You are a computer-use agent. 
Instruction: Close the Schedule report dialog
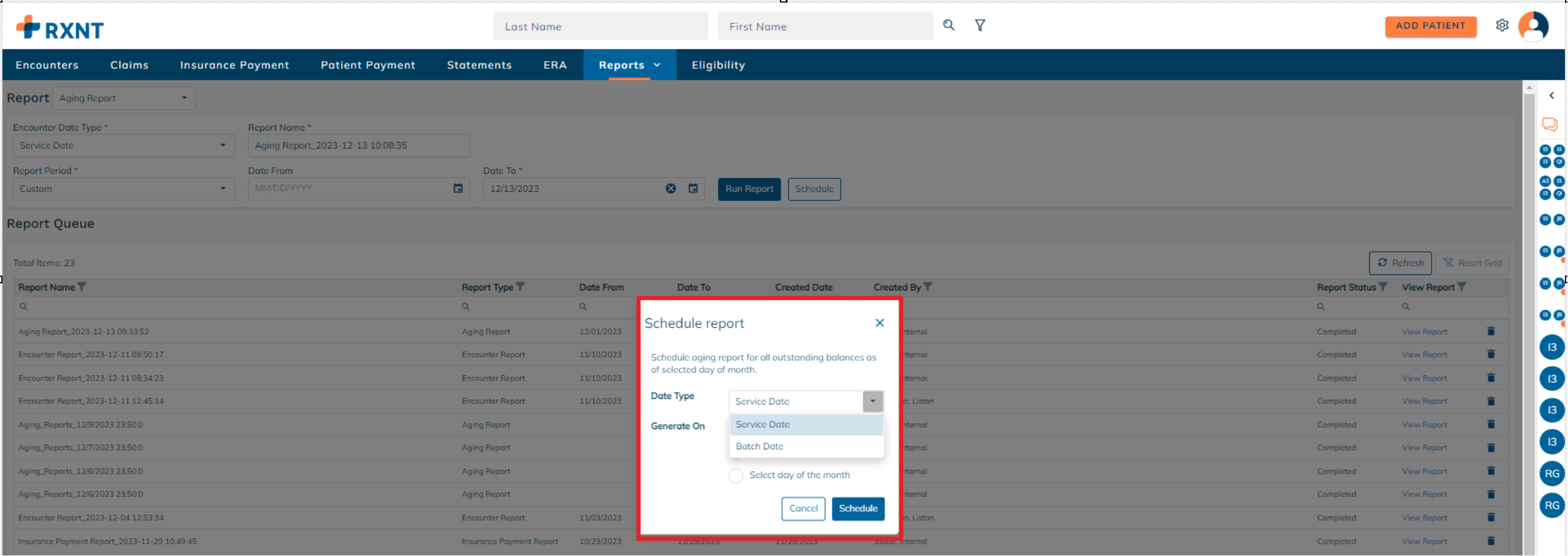[880, 323]
